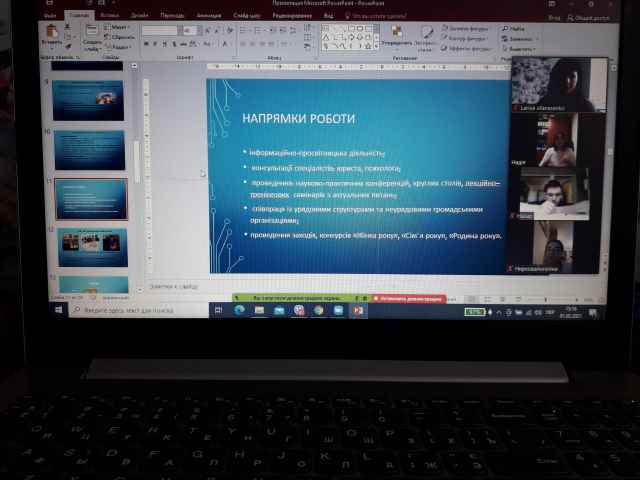
Task: Toggle Strikethrough in the Font group
Action: (184, 44)
